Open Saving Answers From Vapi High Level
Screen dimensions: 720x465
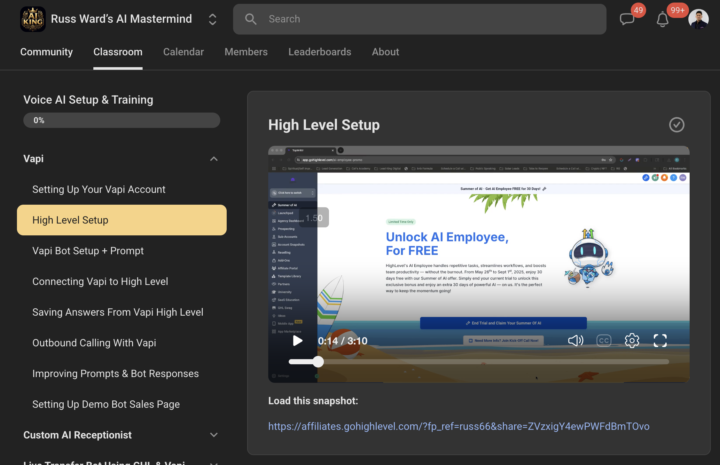(x=122, y=312)
